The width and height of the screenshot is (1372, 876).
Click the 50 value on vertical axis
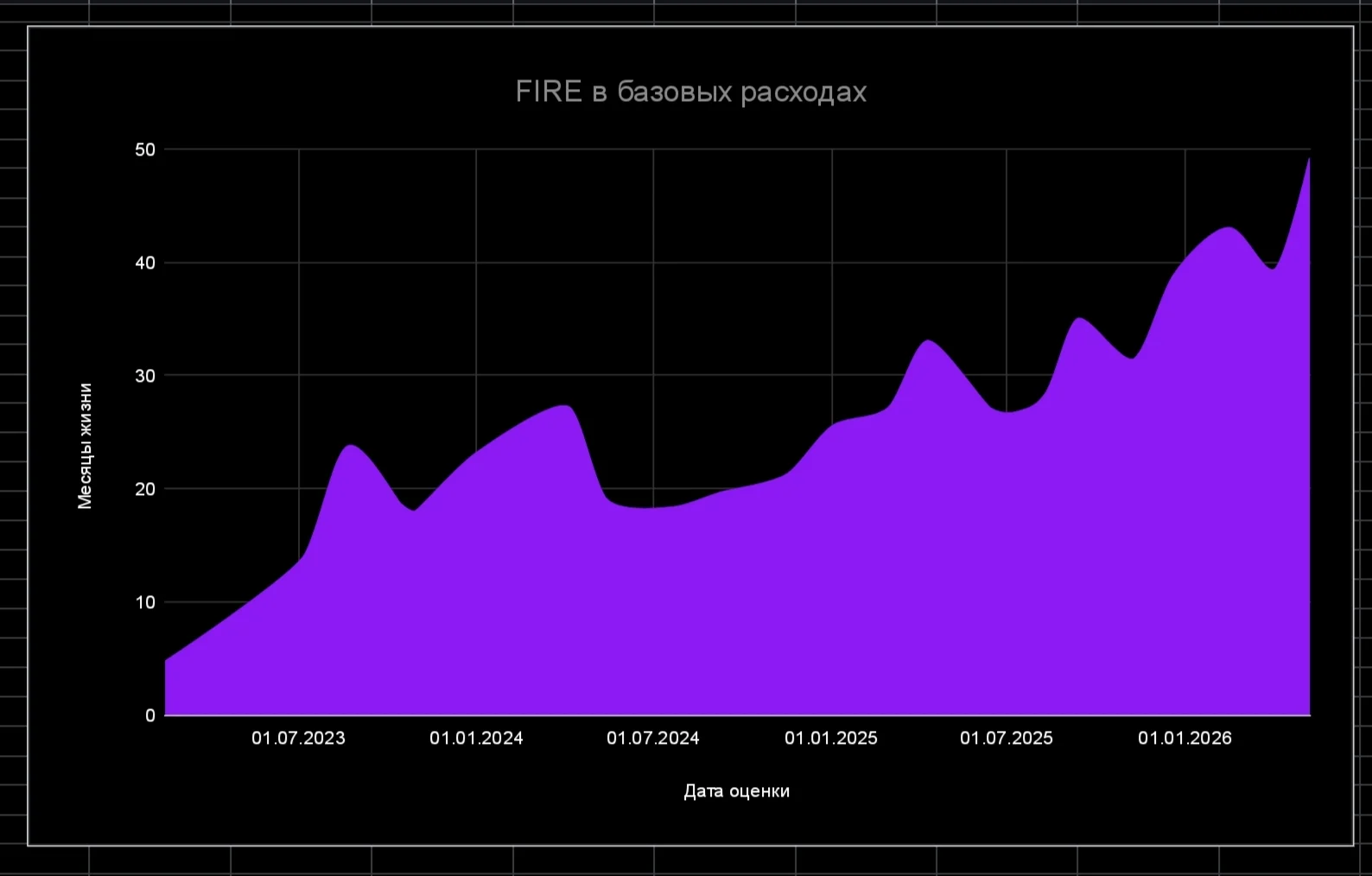click(x=145, y=149)
